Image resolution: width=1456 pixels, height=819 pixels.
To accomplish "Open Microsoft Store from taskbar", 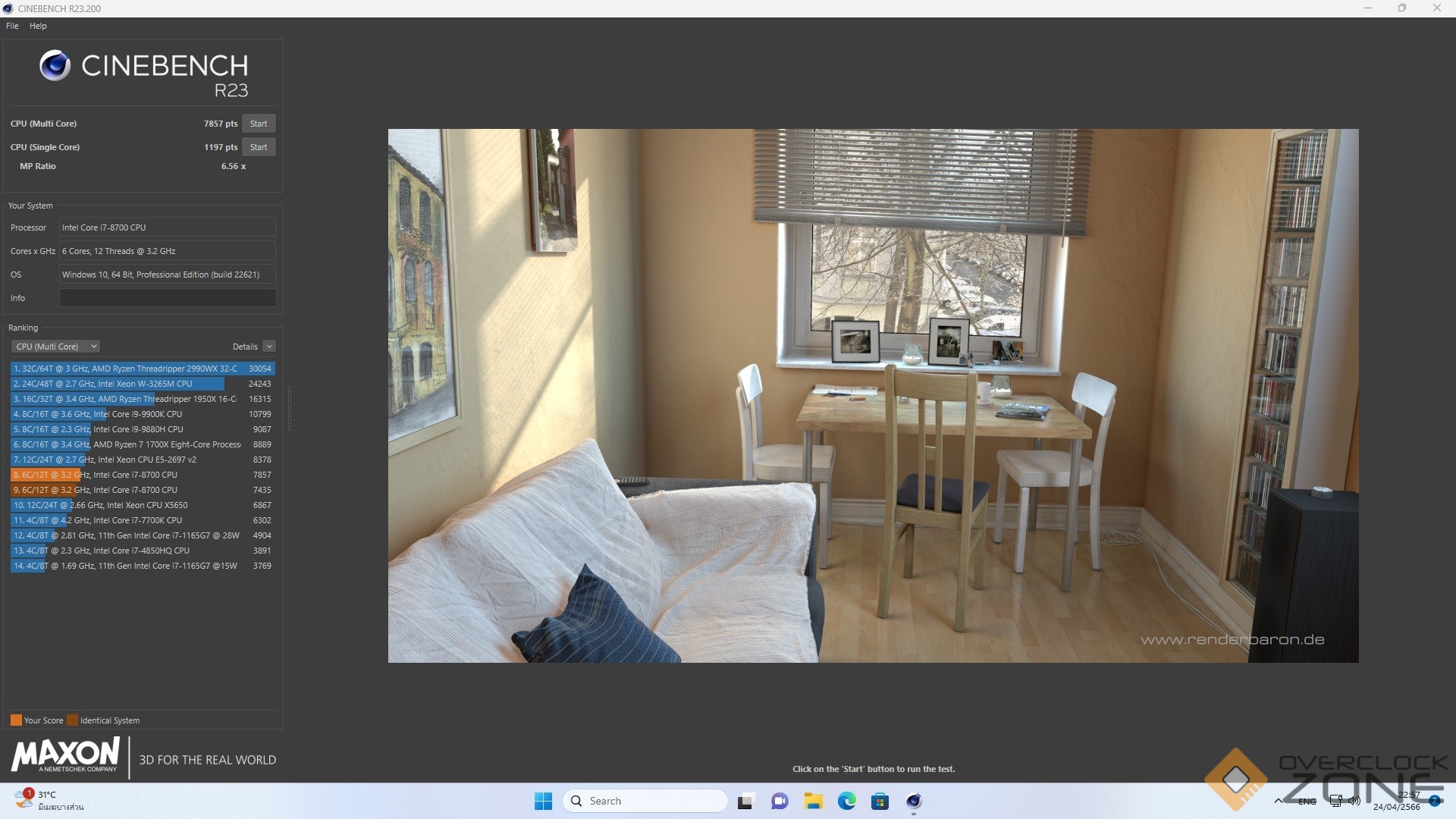I will pyautogui.click(x=880, y=801).
